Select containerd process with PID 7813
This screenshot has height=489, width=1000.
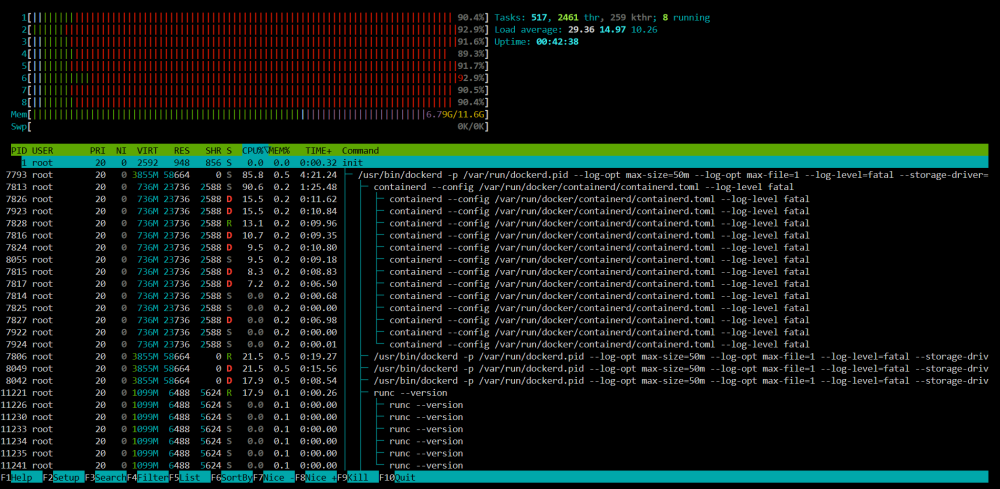click(494, 187)
